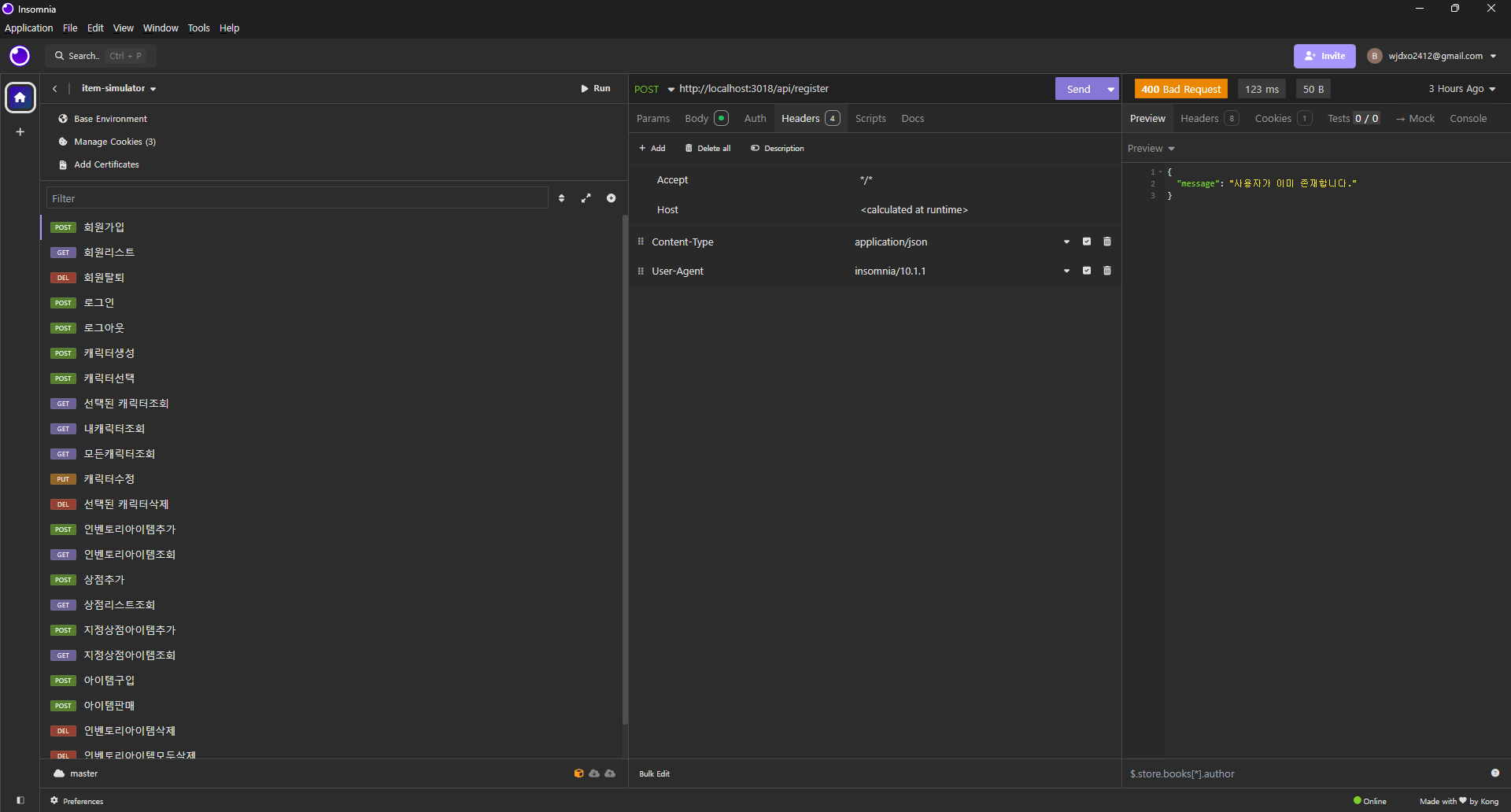This screenshot has width=1511, height=812.
Task: Click the orange commit changes icon
Action: tap(579, 773)
